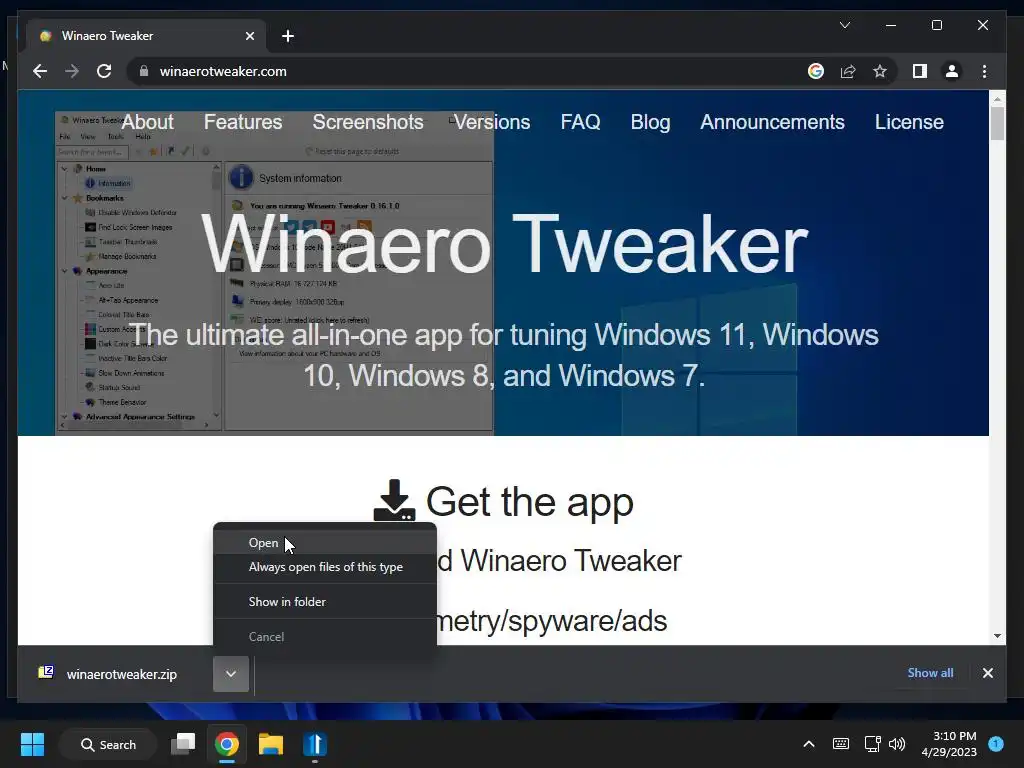Bookmark this page with the star icon
This screenshot has width=1024, height=768.
[x=880, y=71]
